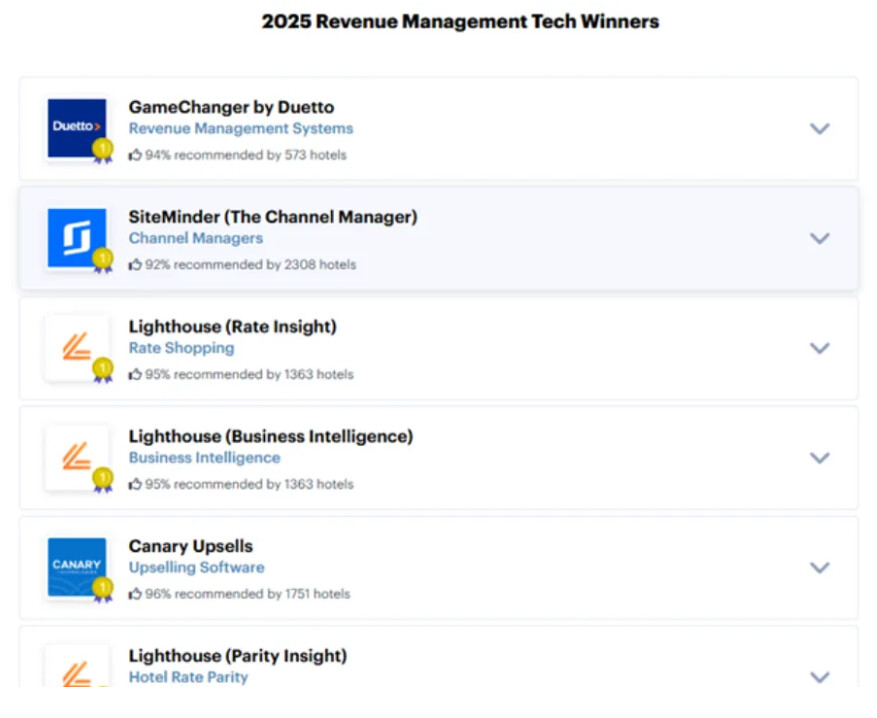Click the SiteMinder logo icon

77,238
